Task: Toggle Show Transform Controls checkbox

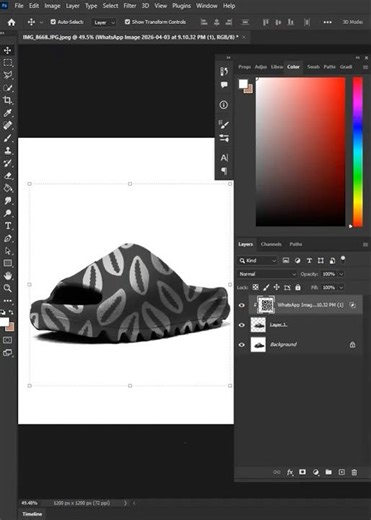Action: pyautogui.click(x=127, y=22)
